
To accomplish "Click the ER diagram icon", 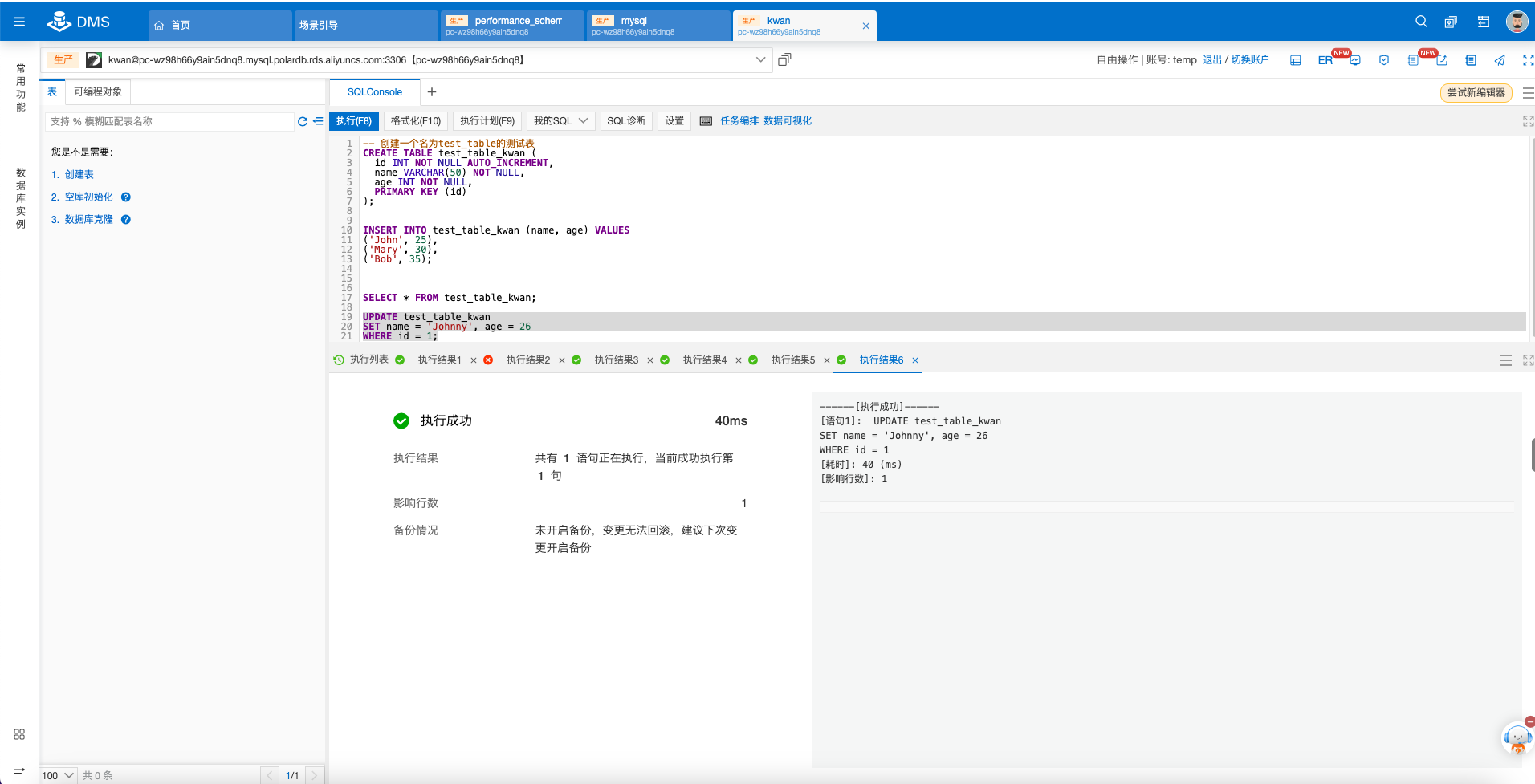I will pos(1325,59).
